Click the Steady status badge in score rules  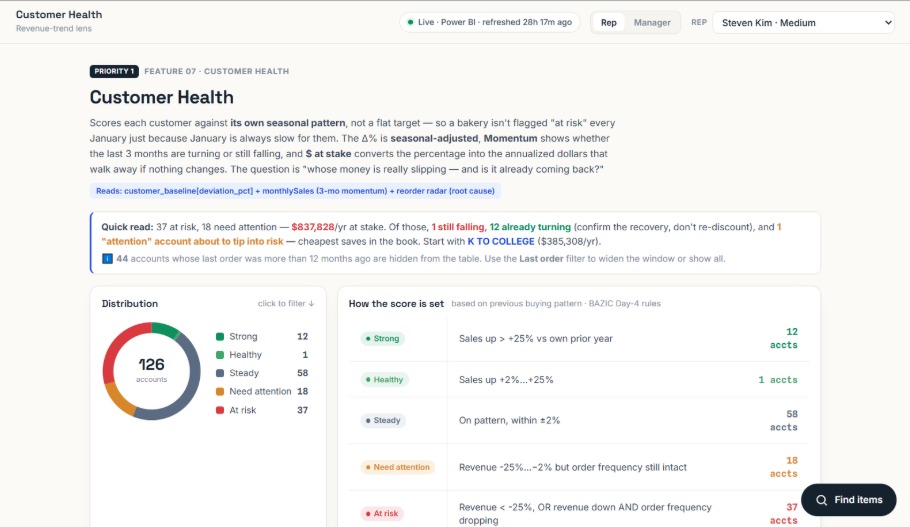pos(383,420)
